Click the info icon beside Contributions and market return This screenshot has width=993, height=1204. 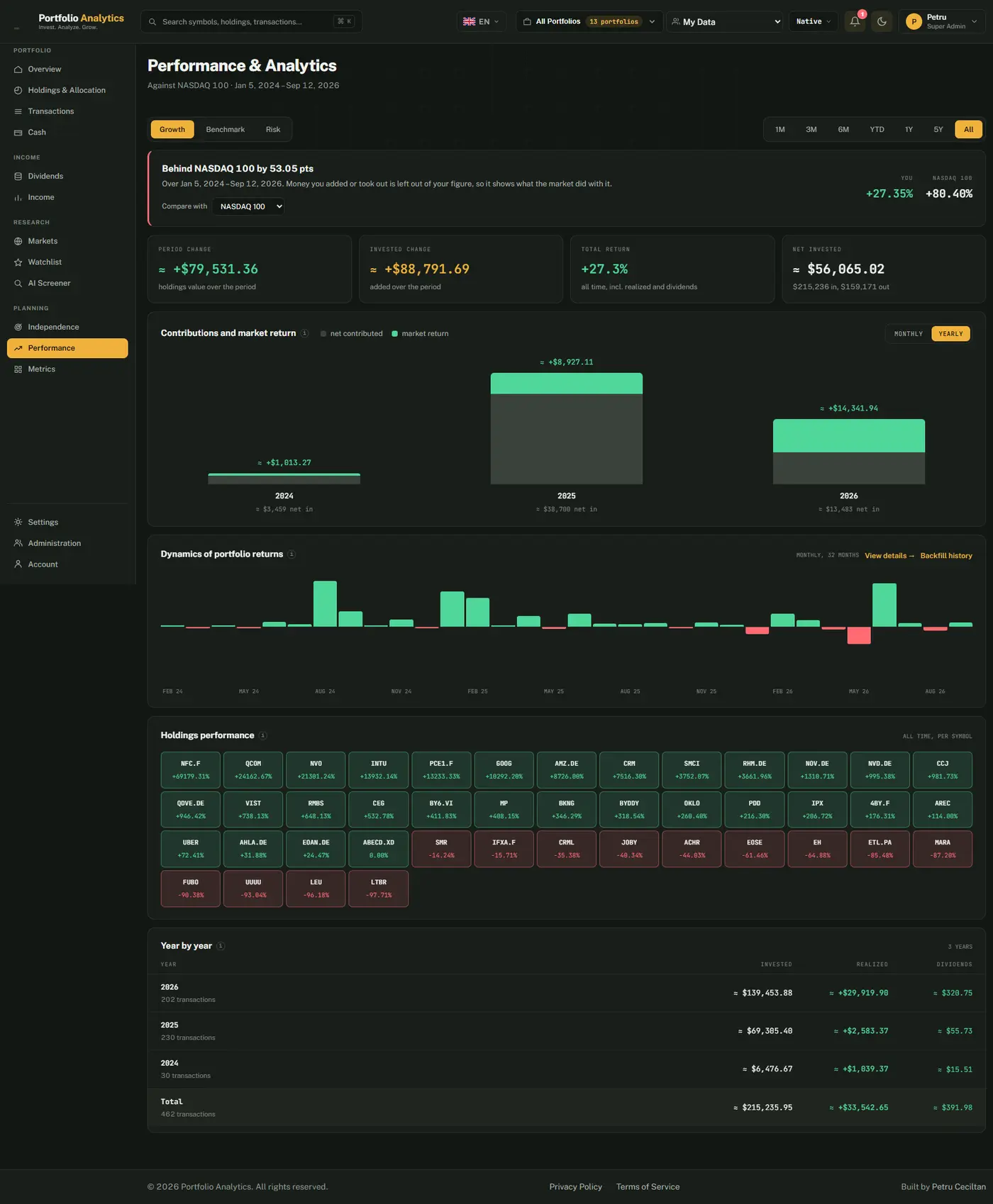coord(304,333)
